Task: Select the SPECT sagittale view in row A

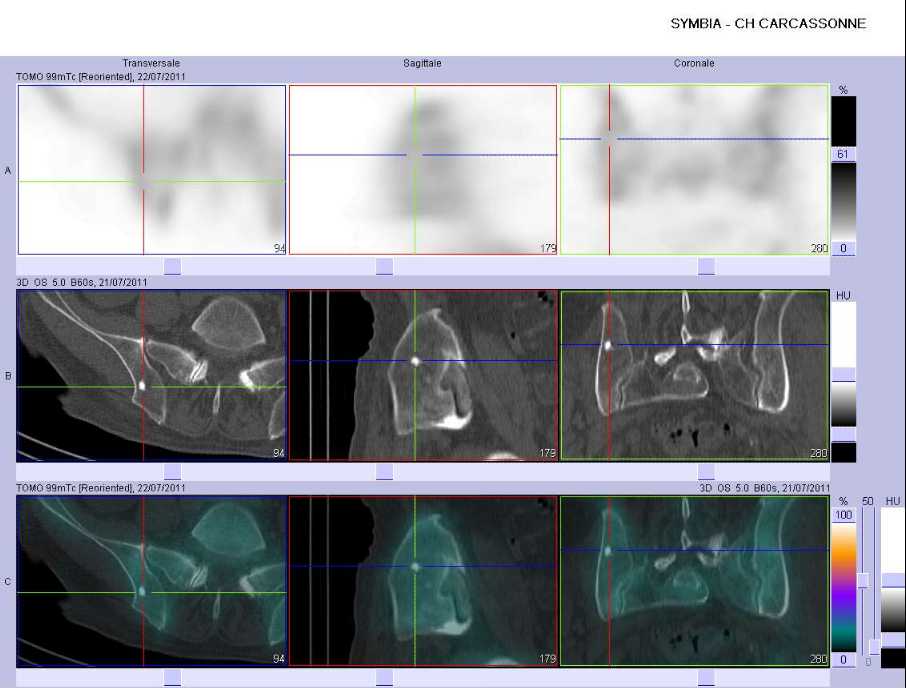Action: 423,170
